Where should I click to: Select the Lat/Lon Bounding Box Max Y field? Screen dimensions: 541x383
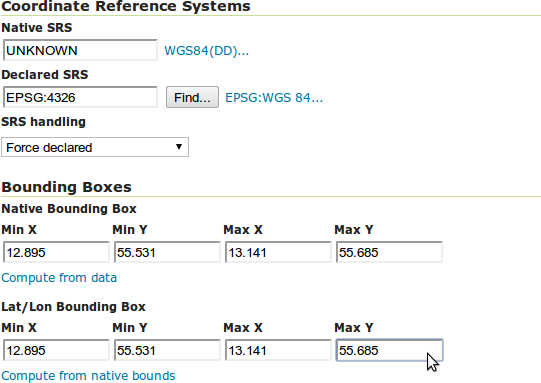[x=389, y=350]
